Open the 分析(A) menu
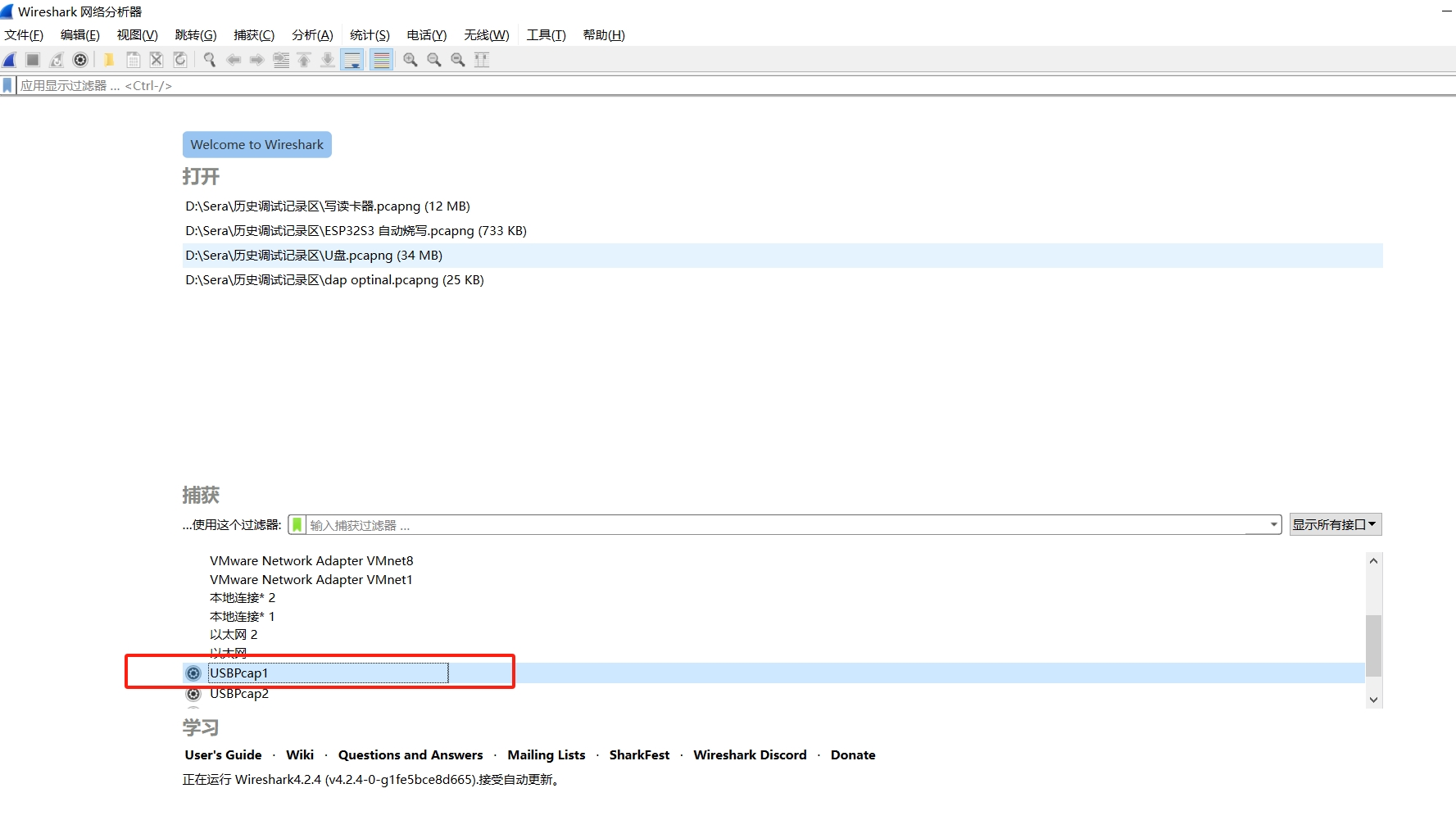The image size is (1456, 820). click(x=312, y=35)
